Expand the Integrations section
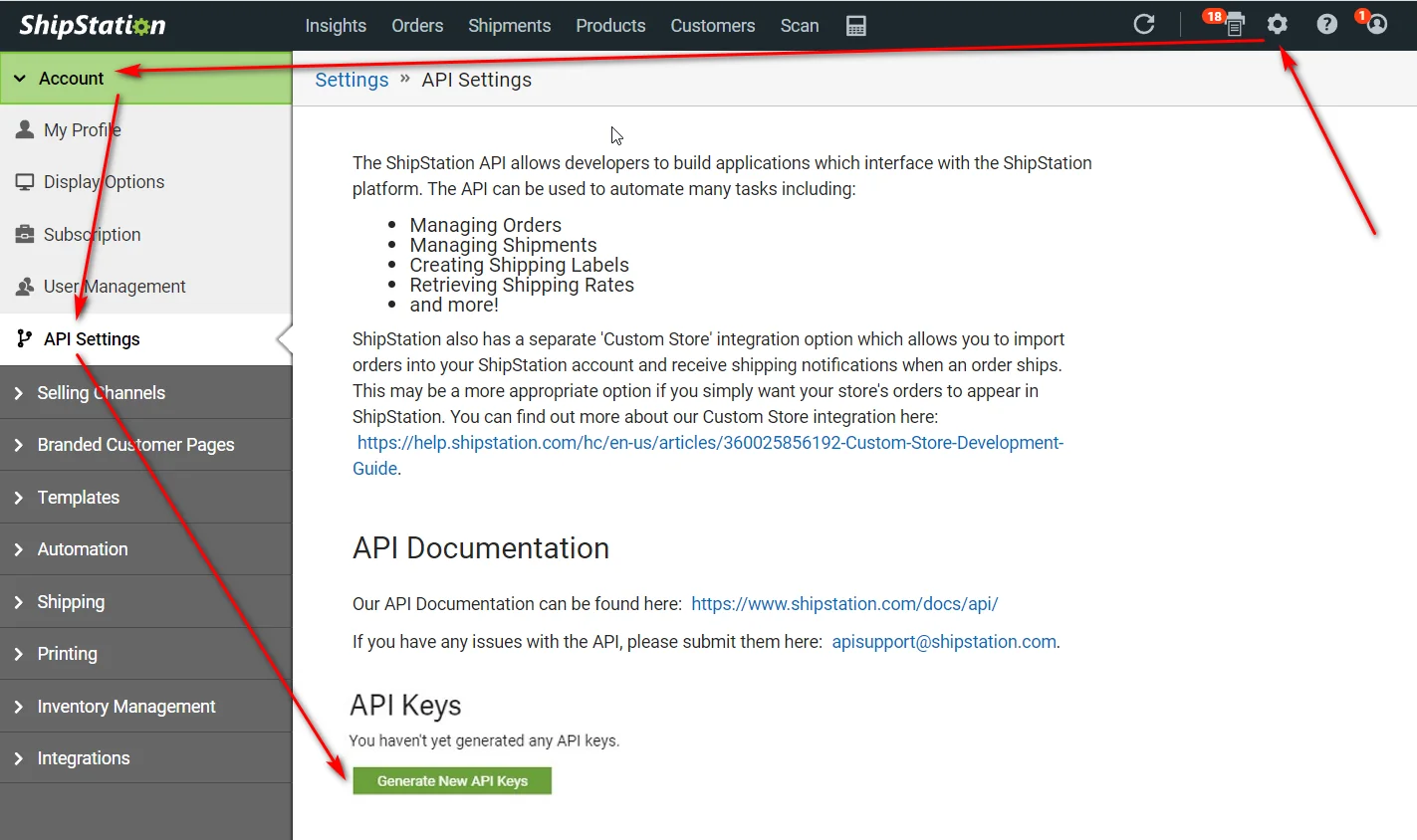The image size is (1417, 840). tap(145, 757)
